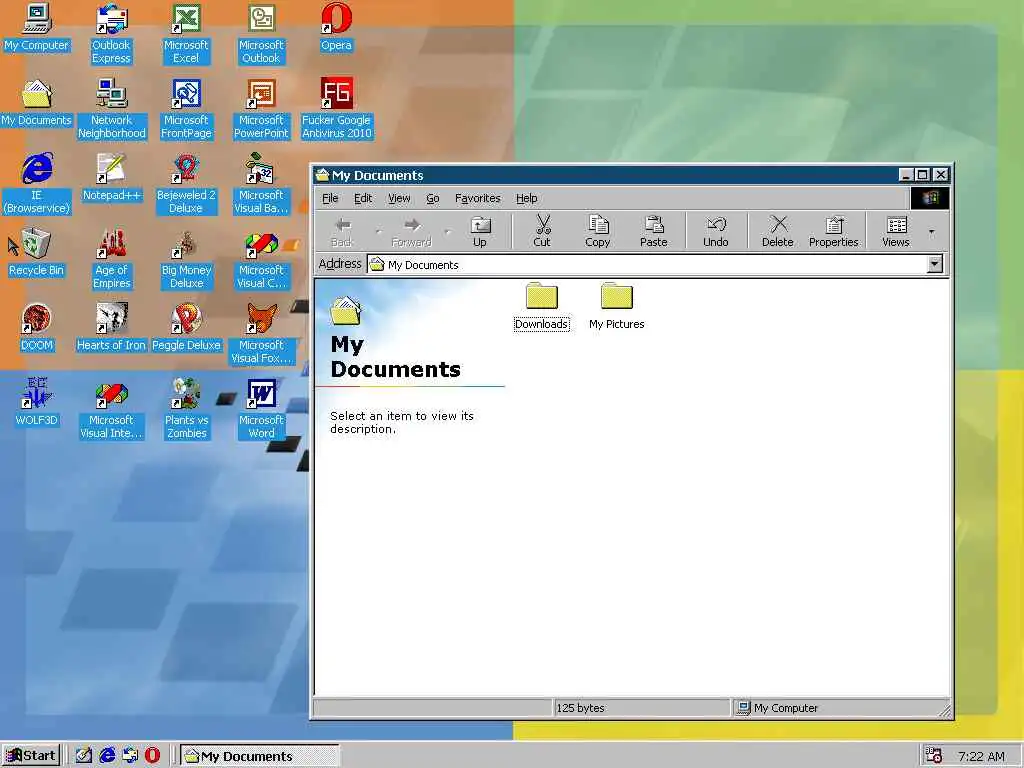Launch Outlook Express from quick launch
The image size is (1024, 768).
130,756
